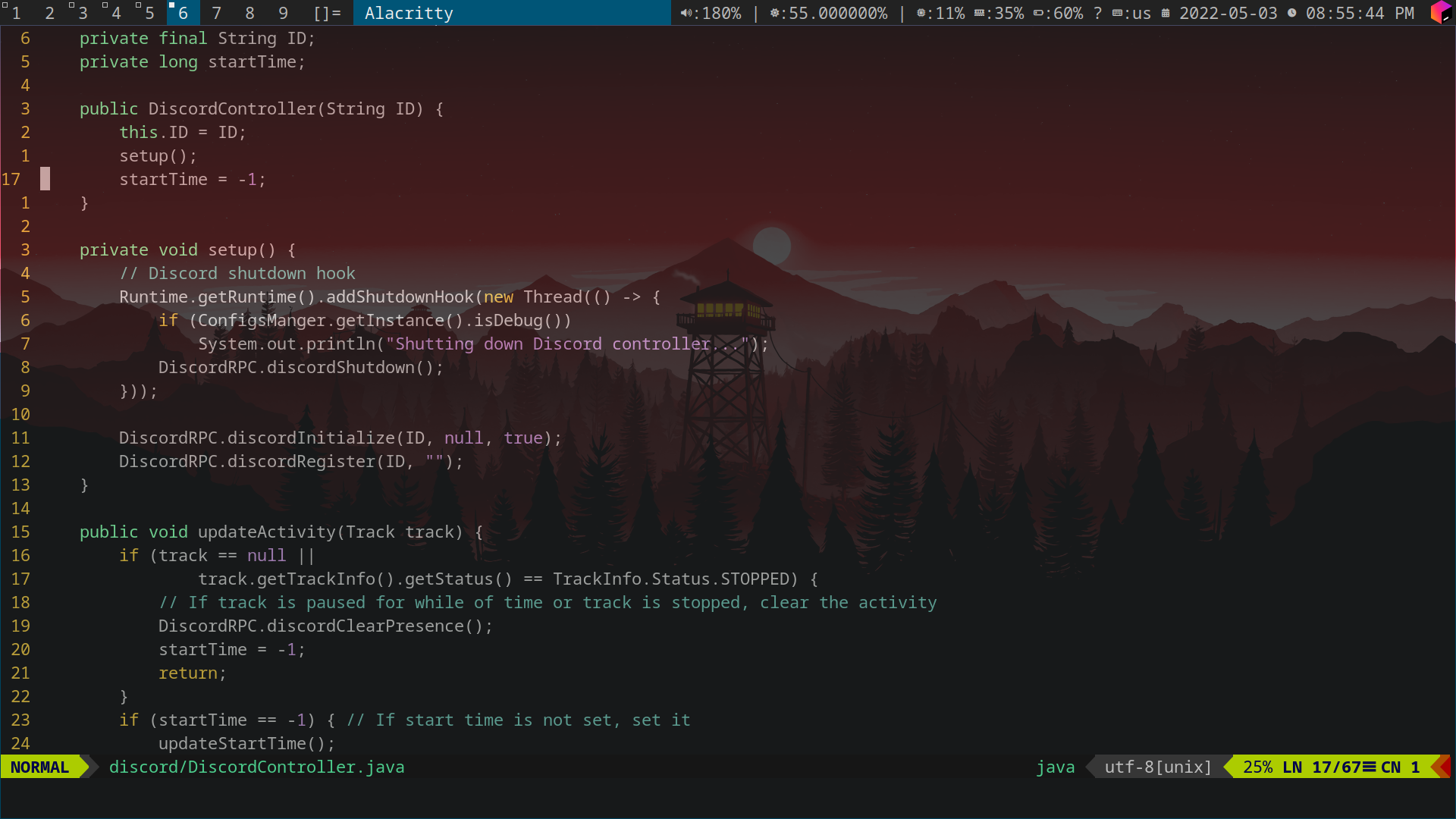Click the 'if (track == null ||' line
The width and height of the screenshot is (1456, 819).
[x=217, y=555]
